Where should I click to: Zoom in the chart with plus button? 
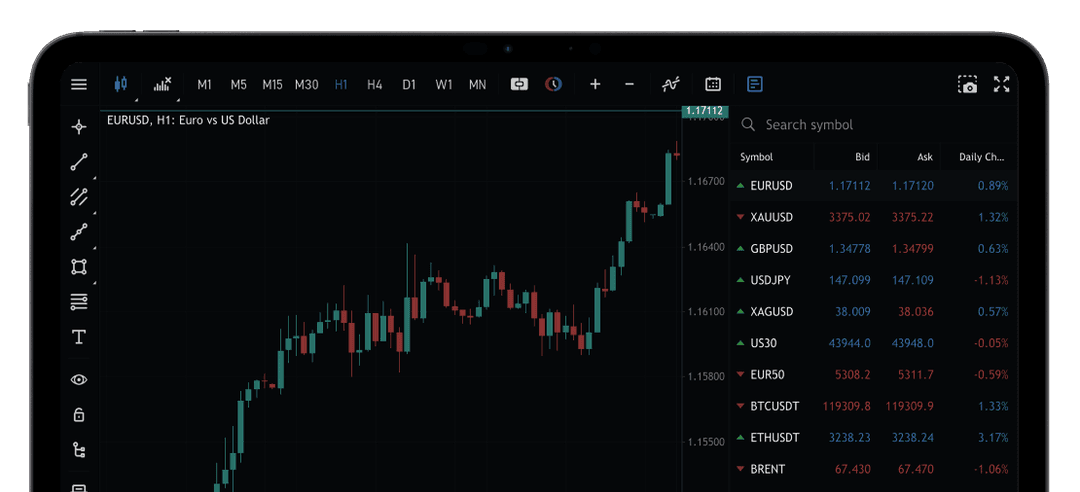[x=595, y=85]
